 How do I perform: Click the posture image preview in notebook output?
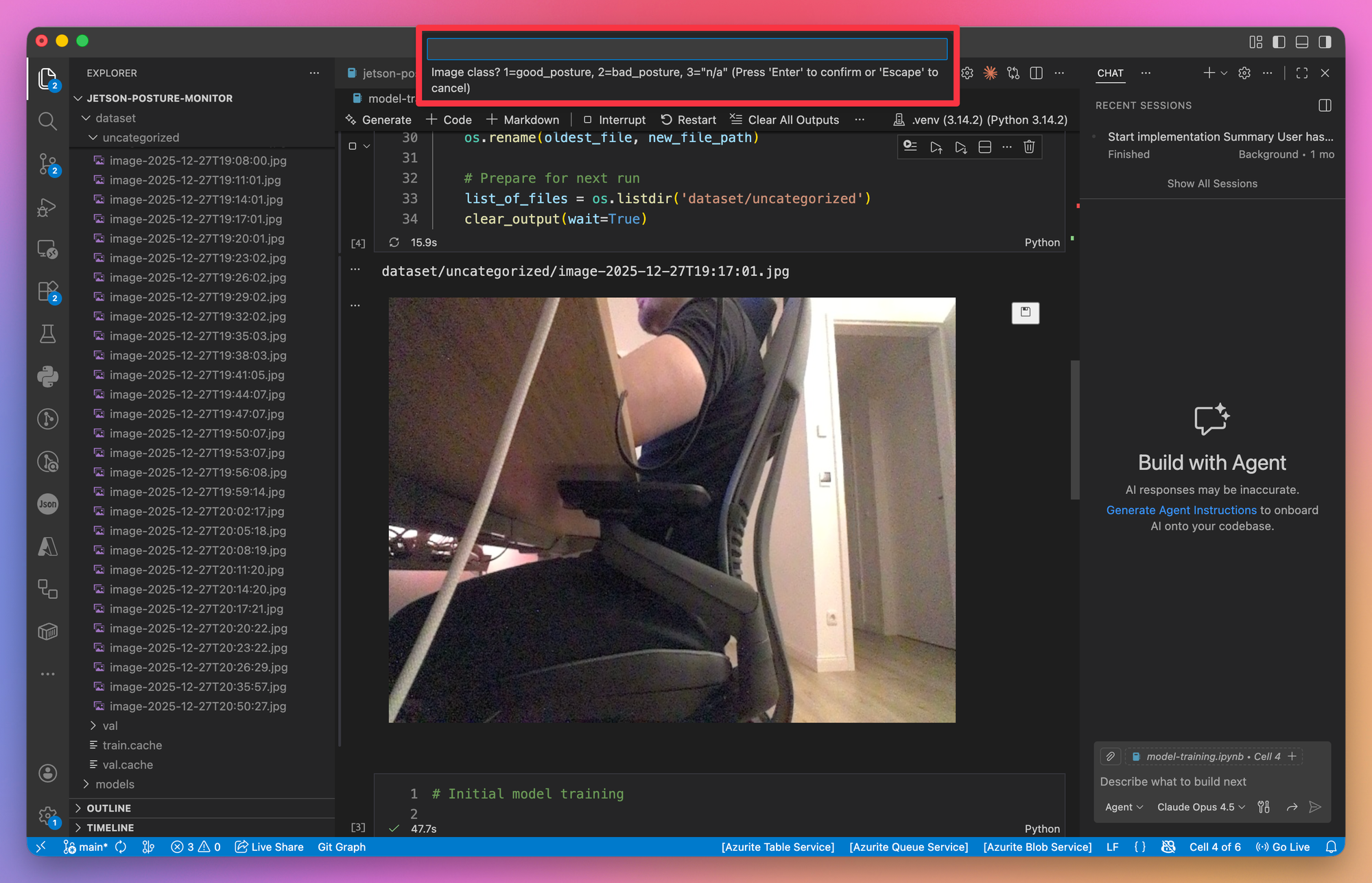click(x=672, y=510)
